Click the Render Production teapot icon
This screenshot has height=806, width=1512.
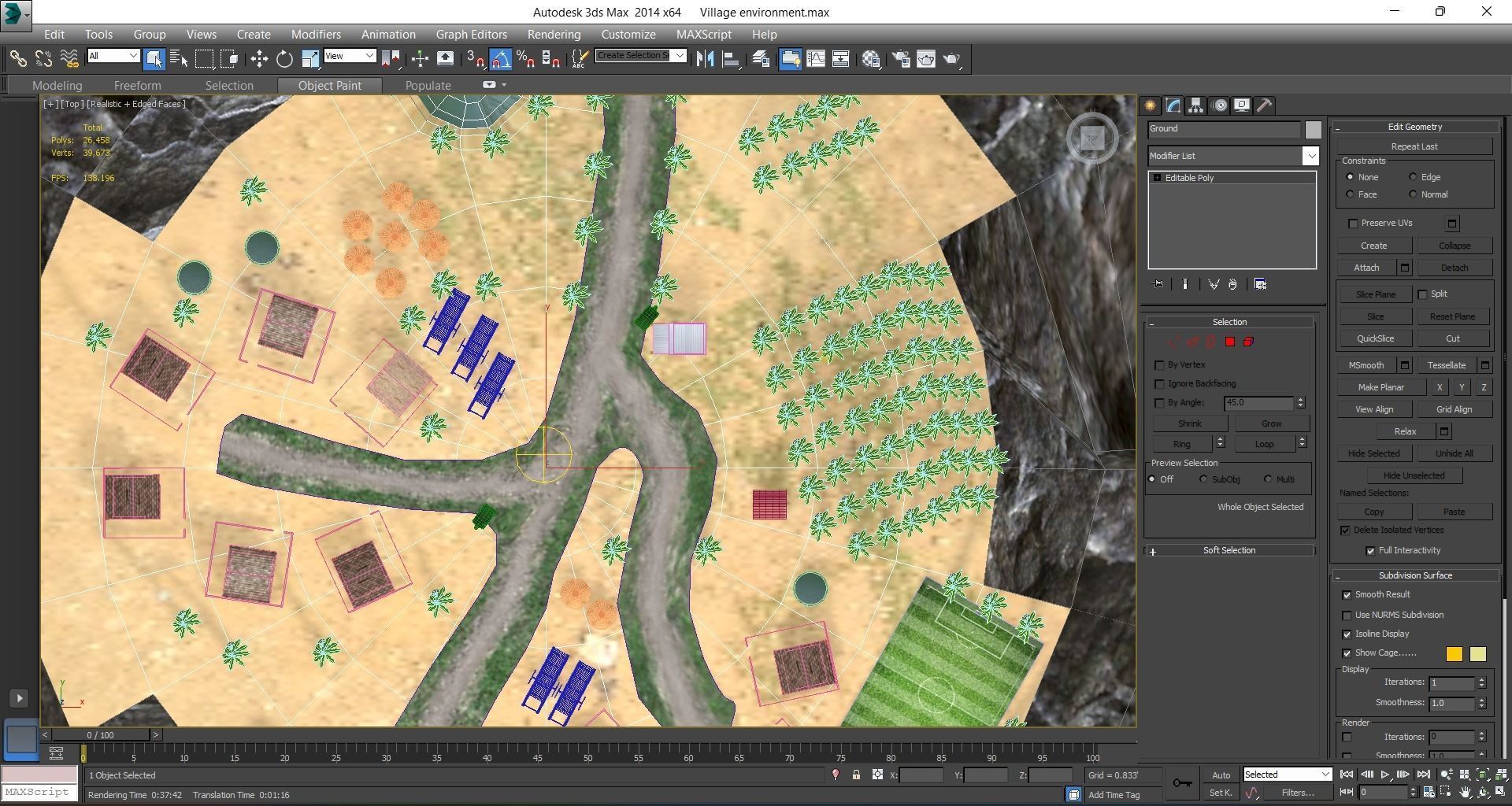click(x=951, y=58)
